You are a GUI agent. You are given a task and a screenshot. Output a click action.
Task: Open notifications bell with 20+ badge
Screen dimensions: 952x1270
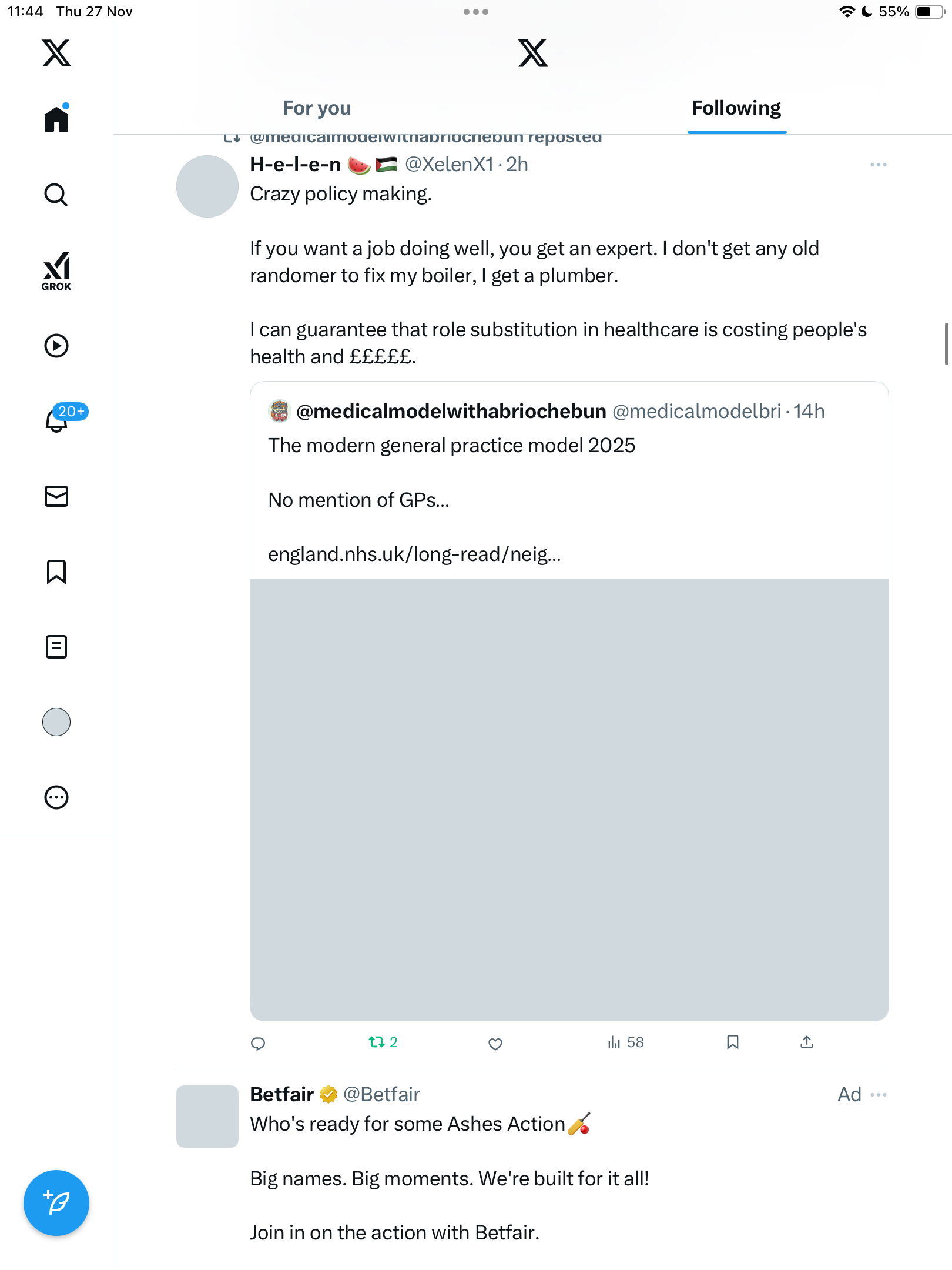click(57, 420)
